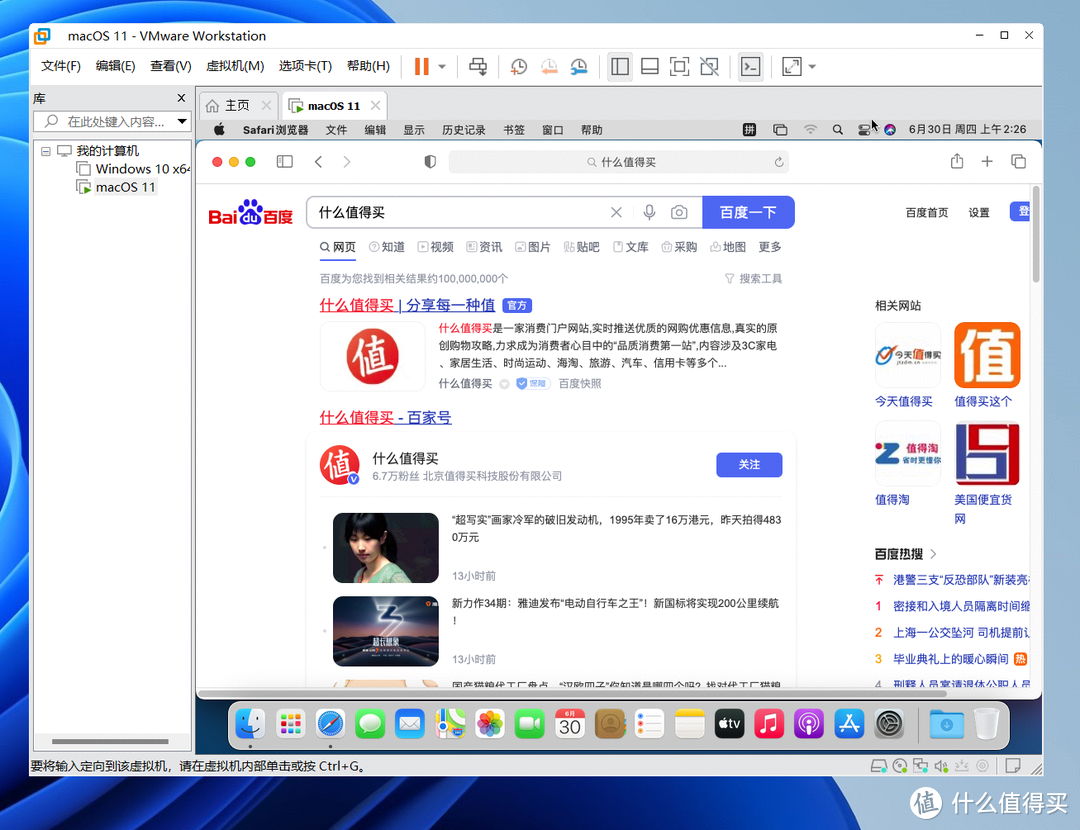The image size is (1080, 830).
Task: Expand the 百度热搜 chevron
Action: click(933, 554)
